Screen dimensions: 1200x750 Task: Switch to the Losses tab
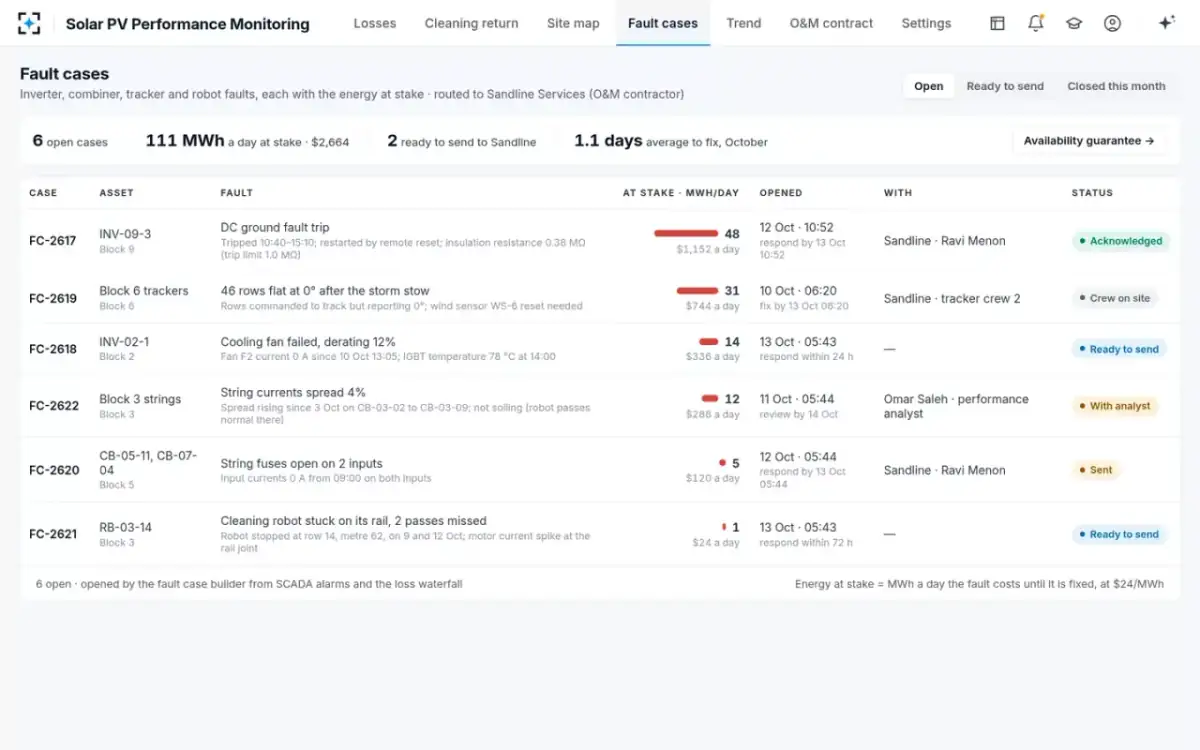click(x=375, y=23)
